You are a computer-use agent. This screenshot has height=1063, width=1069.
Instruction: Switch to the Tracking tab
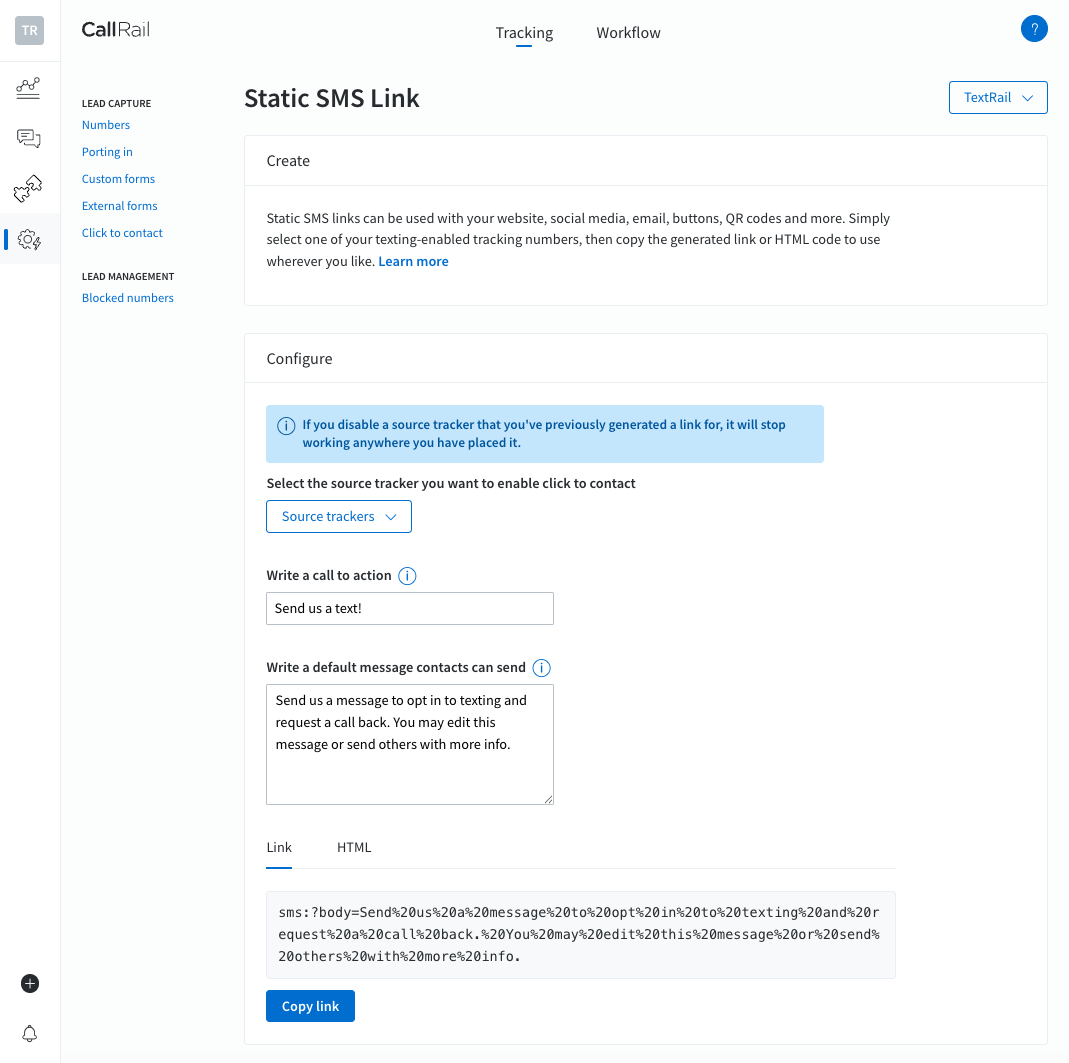[524, 33]
